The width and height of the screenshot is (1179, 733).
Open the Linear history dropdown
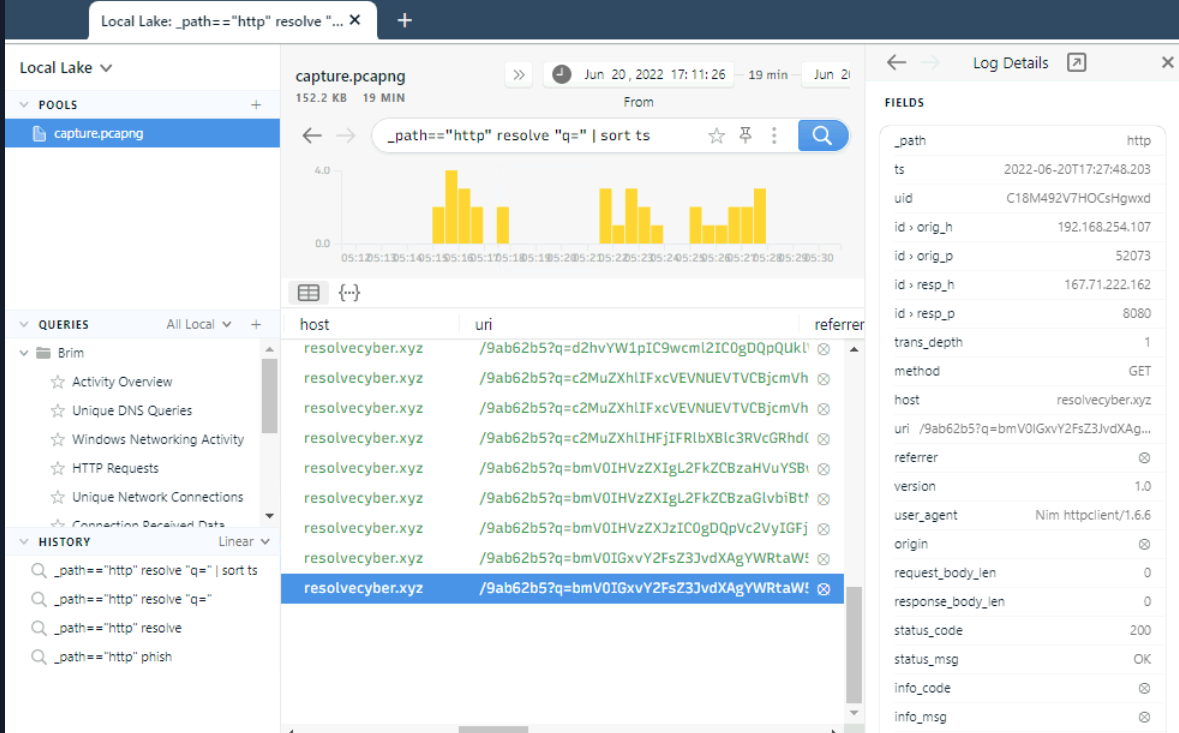tap(244, 542)
